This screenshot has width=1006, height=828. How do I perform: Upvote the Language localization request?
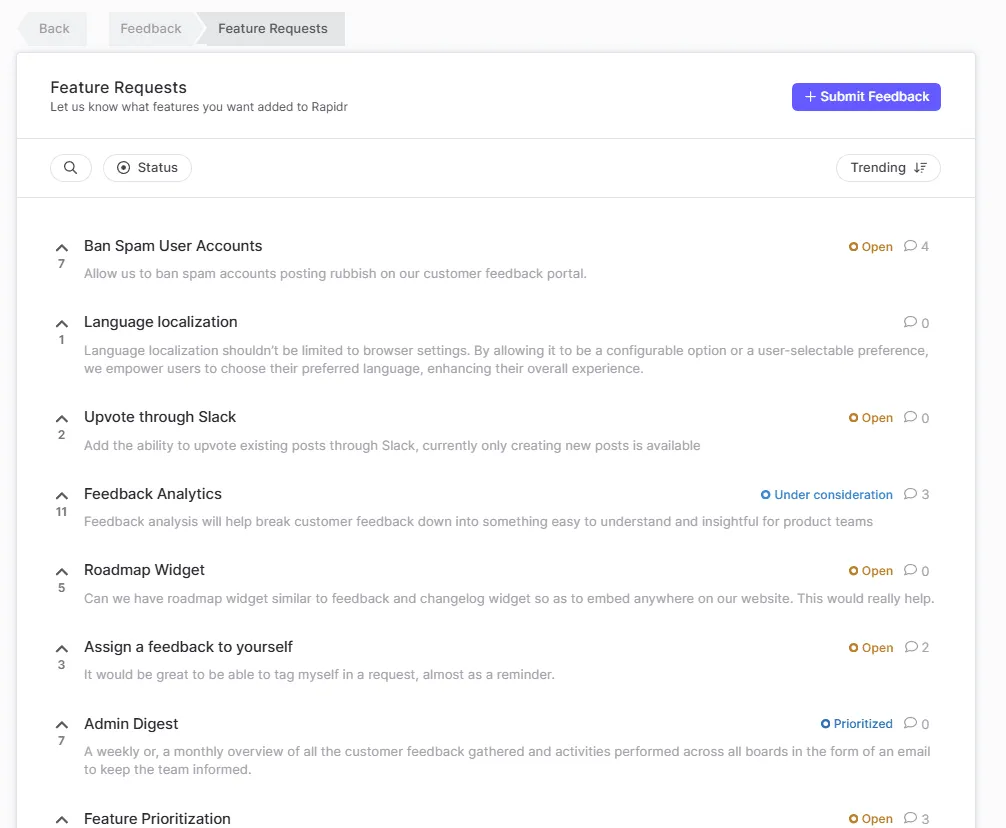click(62, 323)
